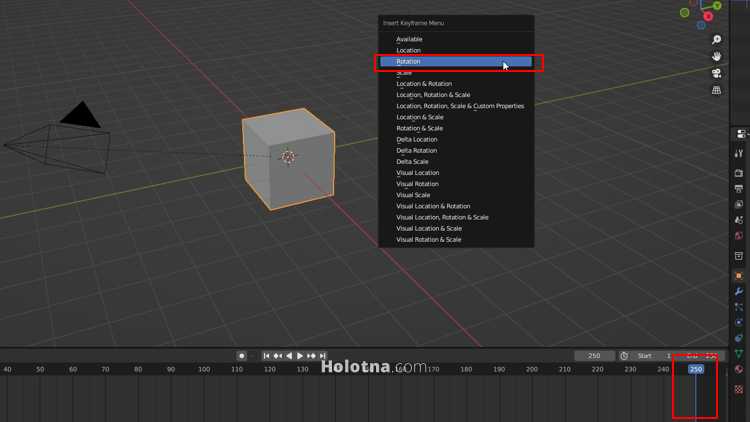750x422 pixels.
Task: Jump to the previous keyframe
Action: (277, 356)
